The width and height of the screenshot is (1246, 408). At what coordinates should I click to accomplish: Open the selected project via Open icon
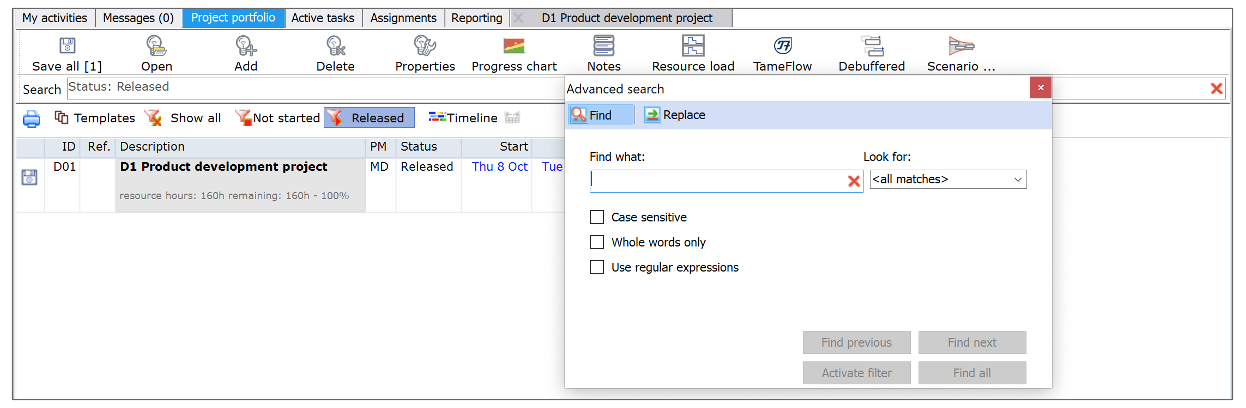[156, 45]
